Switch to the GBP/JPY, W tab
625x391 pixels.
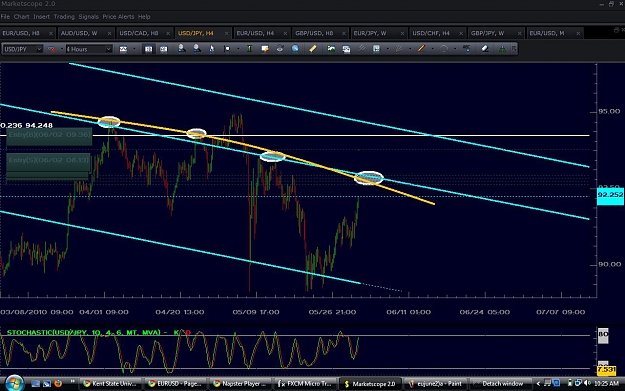[x=495, y=33]
